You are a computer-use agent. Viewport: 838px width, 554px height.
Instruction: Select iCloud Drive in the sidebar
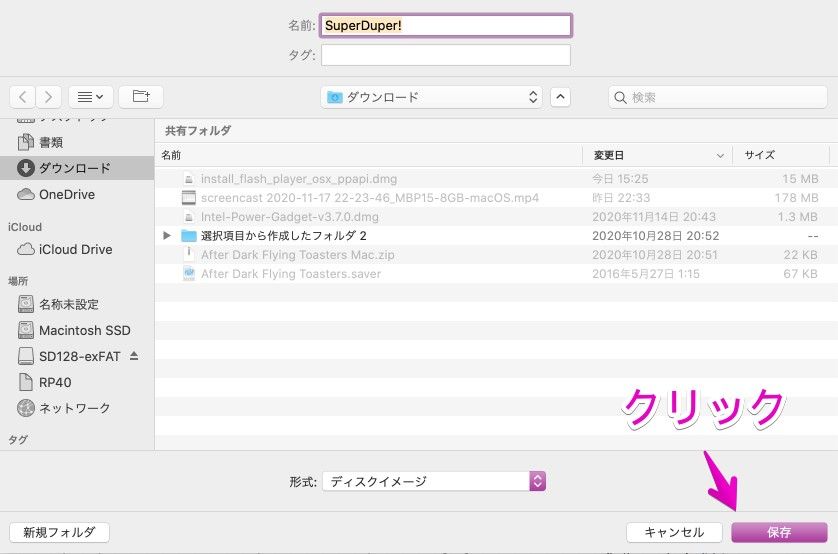(x=77, y=249)
